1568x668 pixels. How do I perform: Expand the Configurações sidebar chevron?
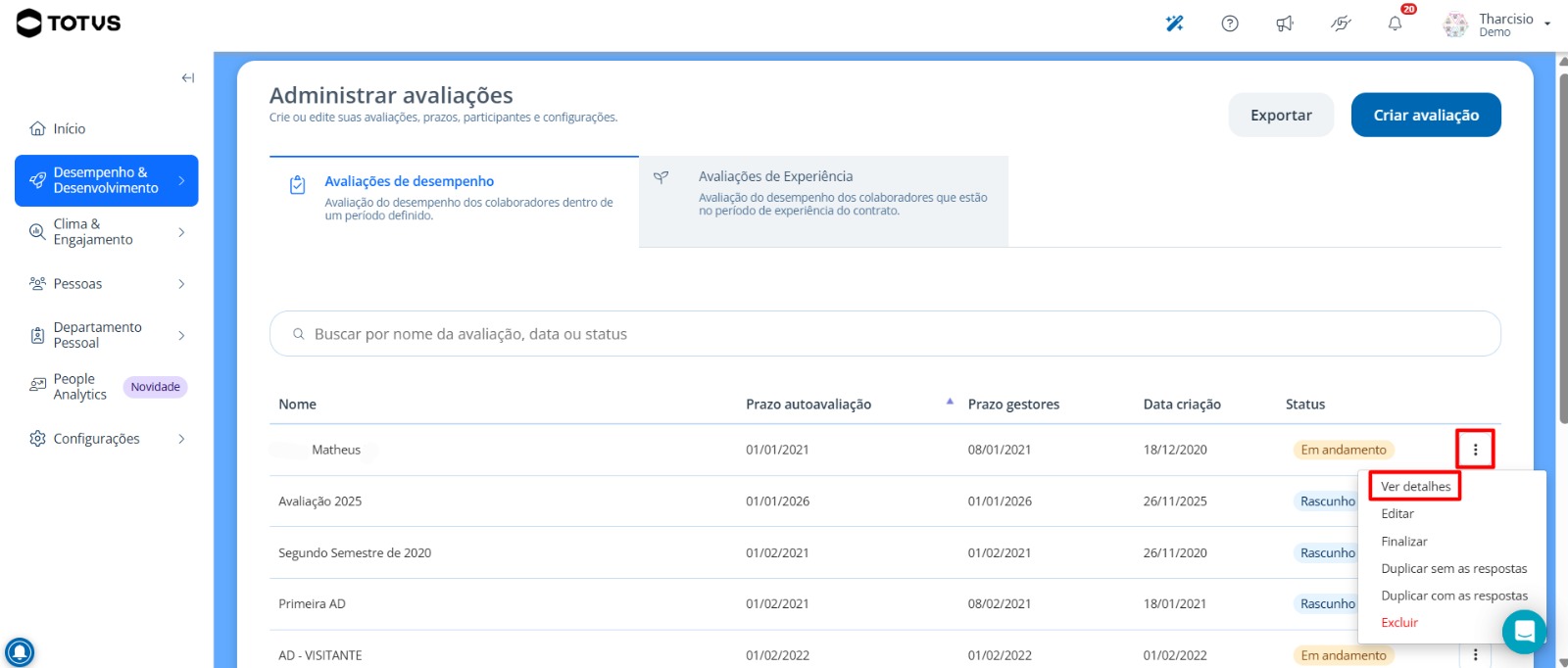181,439
